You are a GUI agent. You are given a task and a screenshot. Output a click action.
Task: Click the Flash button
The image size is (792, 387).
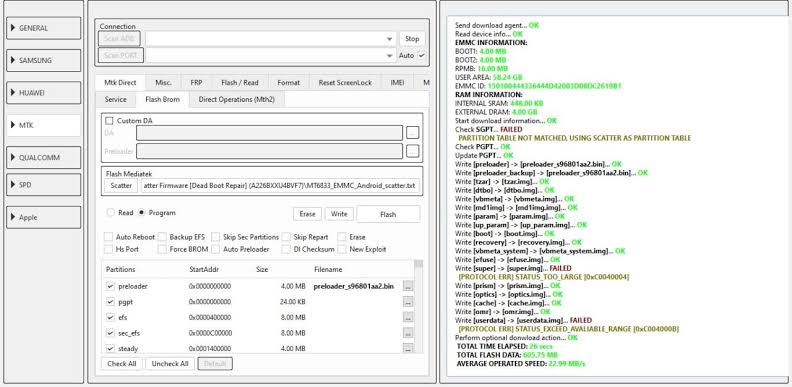[388, 214]
